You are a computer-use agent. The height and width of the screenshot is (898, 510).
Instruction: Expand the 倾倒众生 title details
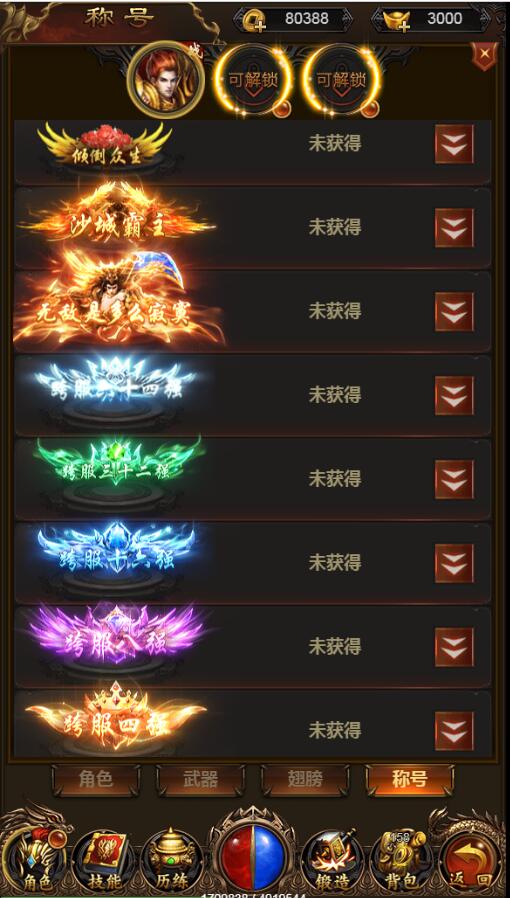coord(454,144)
